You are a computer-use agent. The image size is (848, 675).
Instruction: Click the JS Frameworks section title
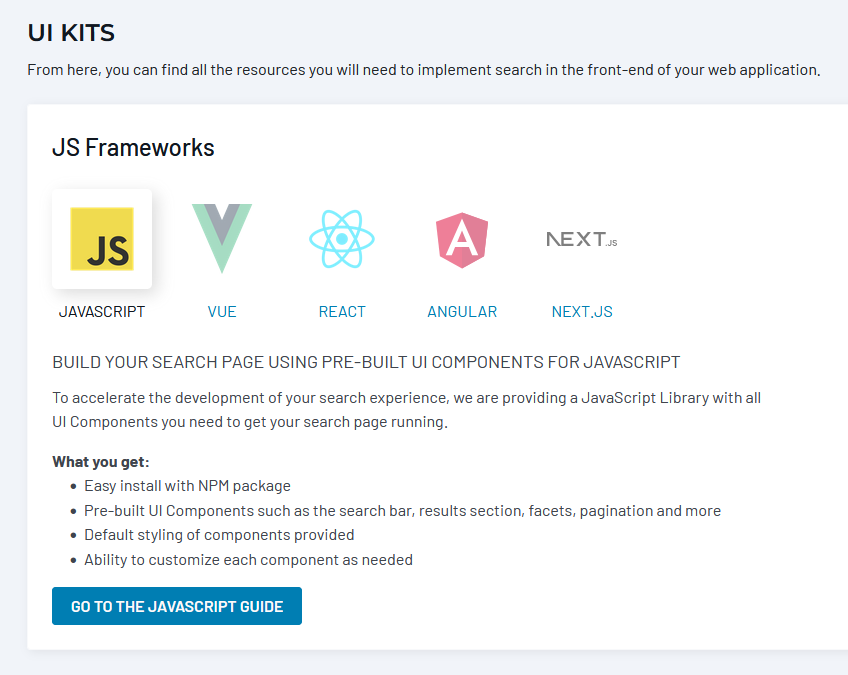tap(133, 148)
